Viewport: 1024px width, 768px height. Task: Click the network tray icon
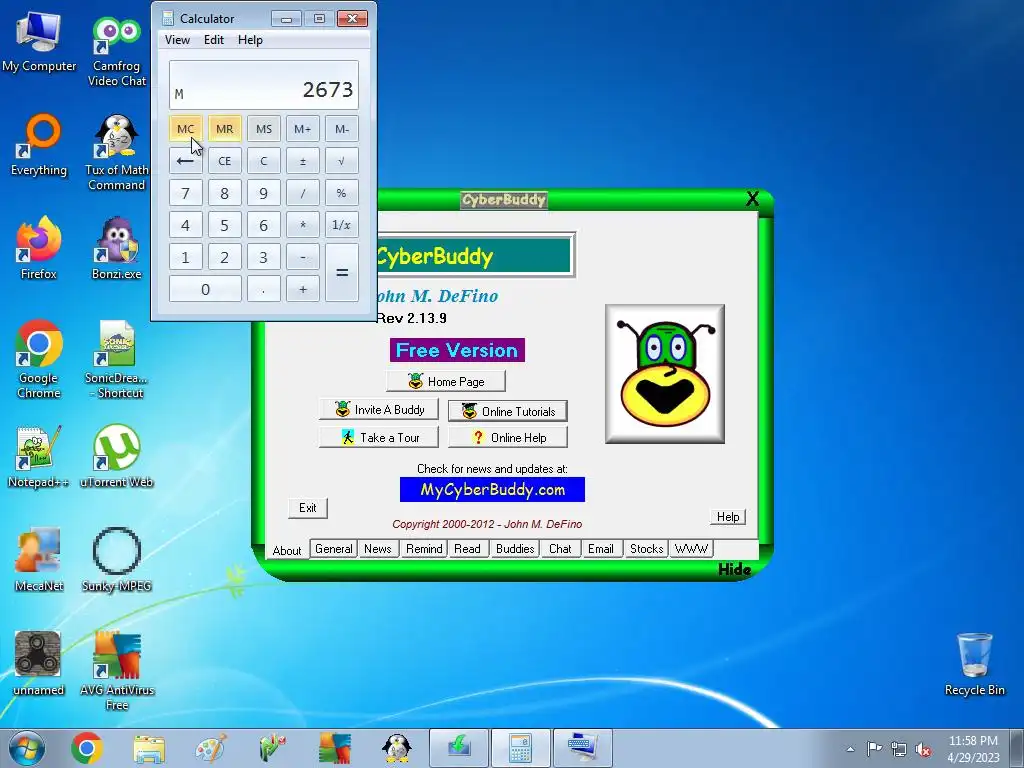899,749
